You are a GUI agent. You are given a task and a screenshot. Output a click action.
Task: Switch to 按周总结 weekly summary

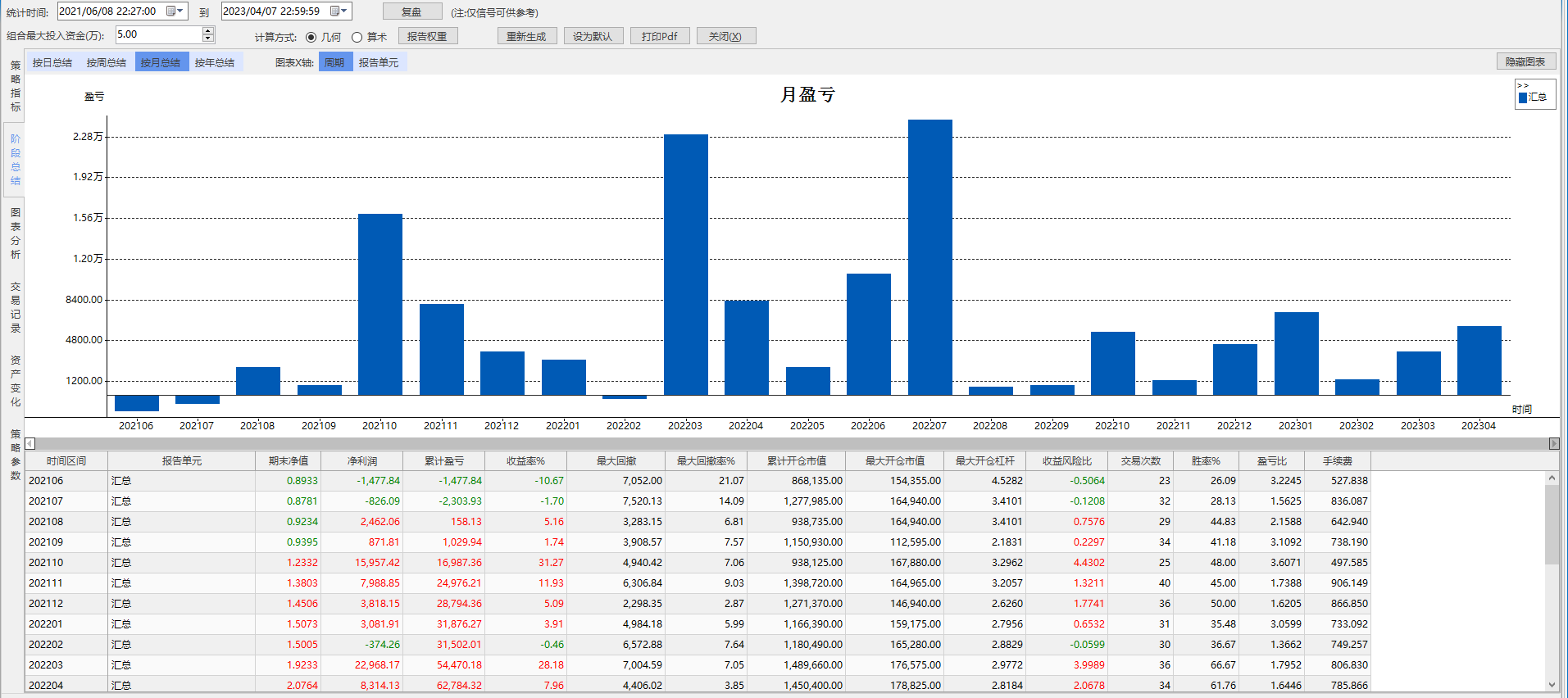107,62
